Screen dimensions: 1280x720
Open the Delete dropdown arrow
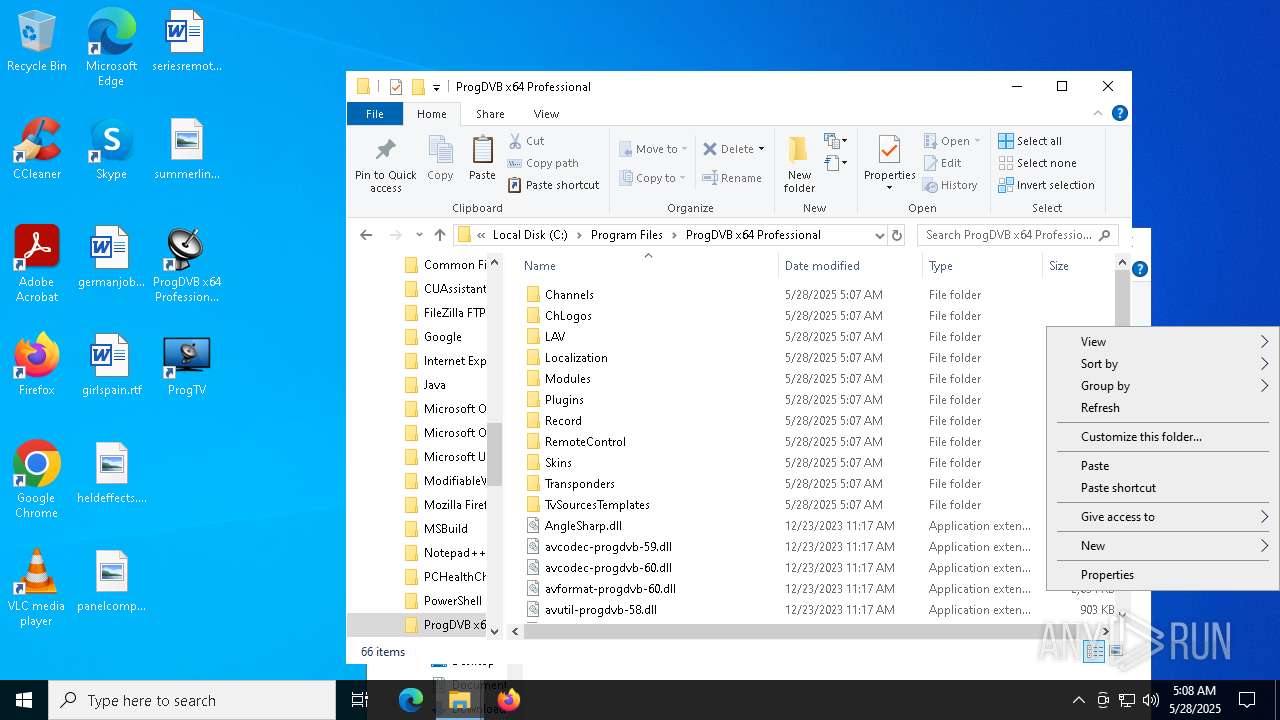761,149
